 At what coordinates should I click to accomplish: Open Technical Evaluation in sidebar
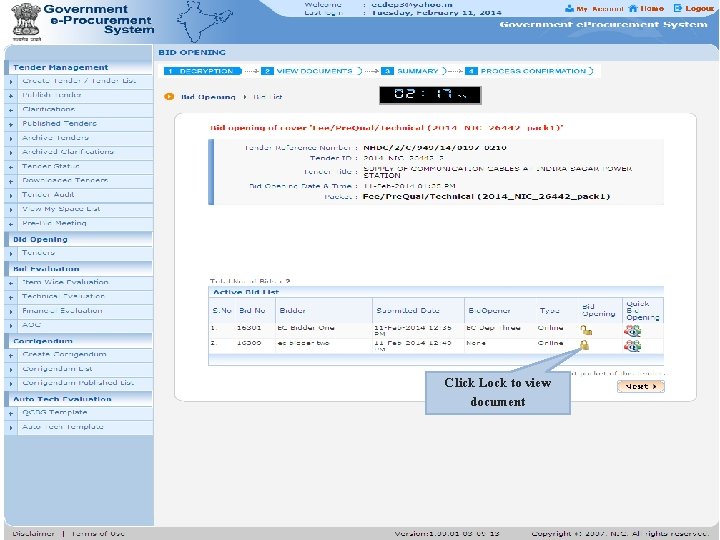coord(63,297)
